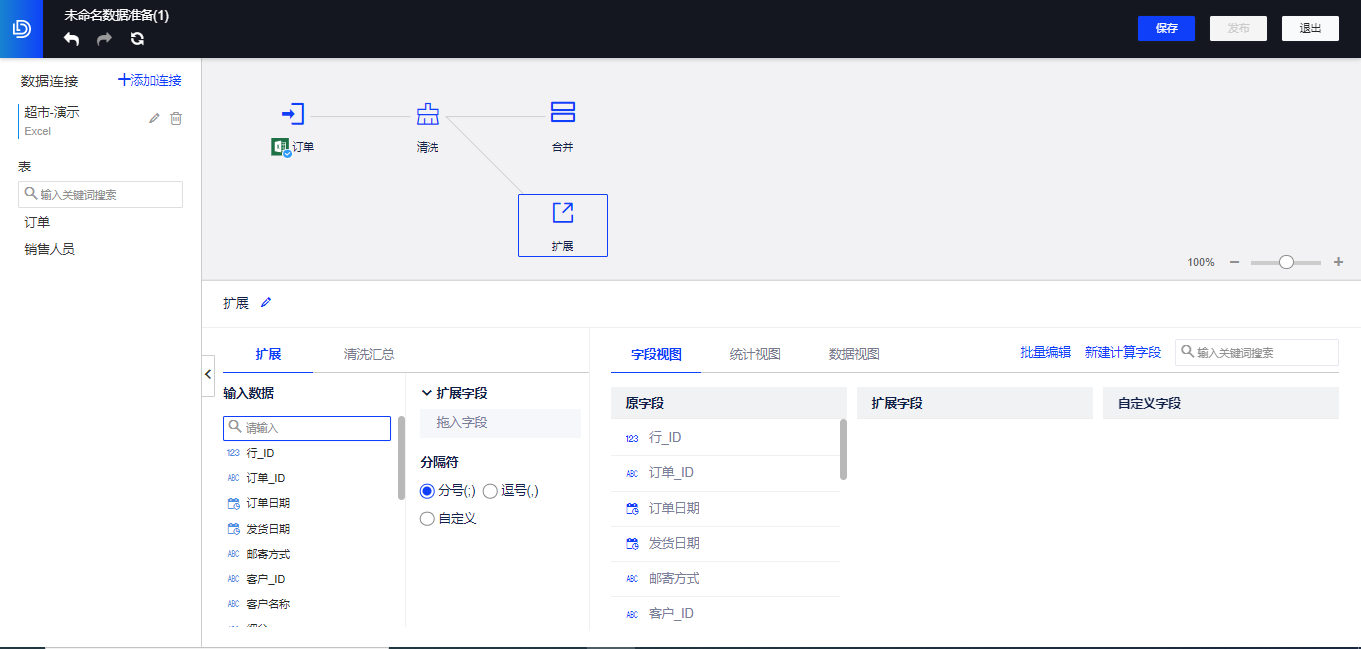Collapse the 扩展字段 section chevron

[x=425, y=393]
